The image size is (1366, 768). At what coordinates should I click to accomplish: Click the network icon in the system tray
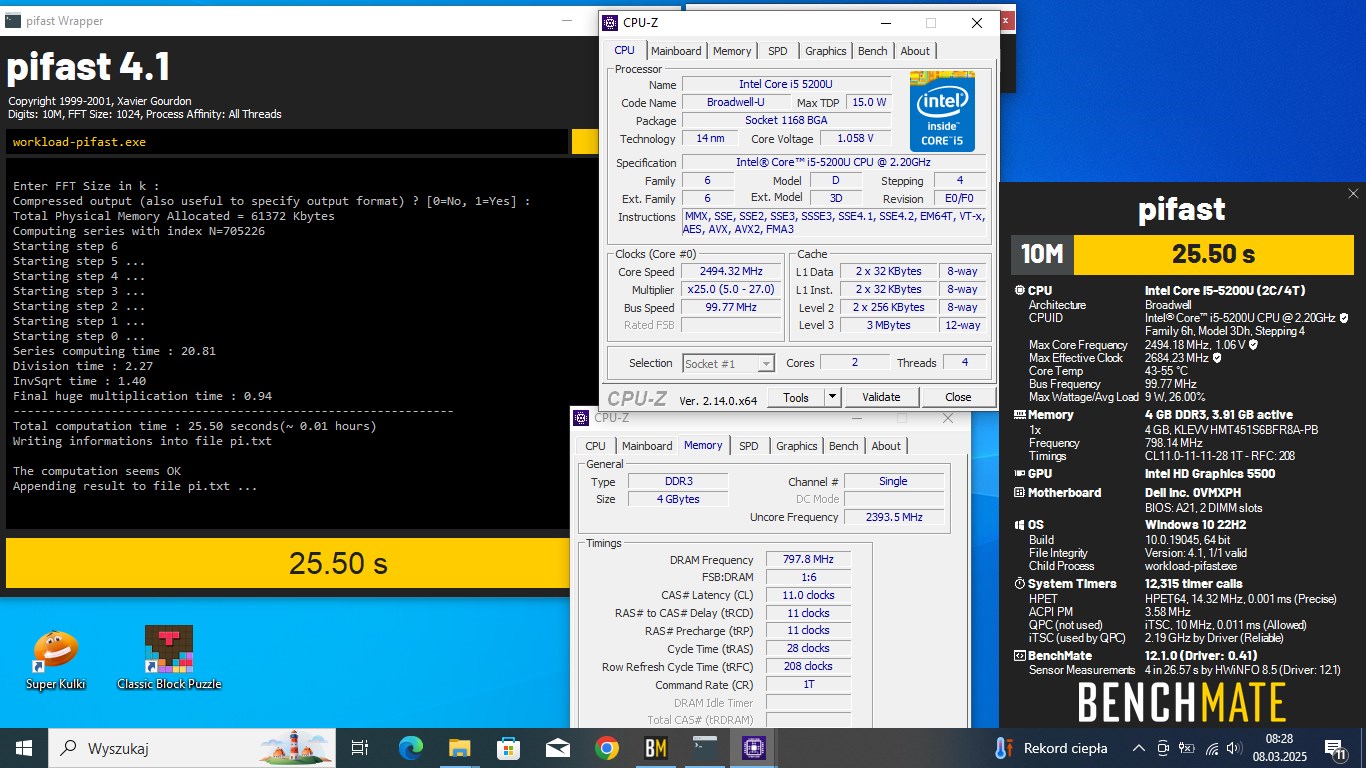point(1212,748)
